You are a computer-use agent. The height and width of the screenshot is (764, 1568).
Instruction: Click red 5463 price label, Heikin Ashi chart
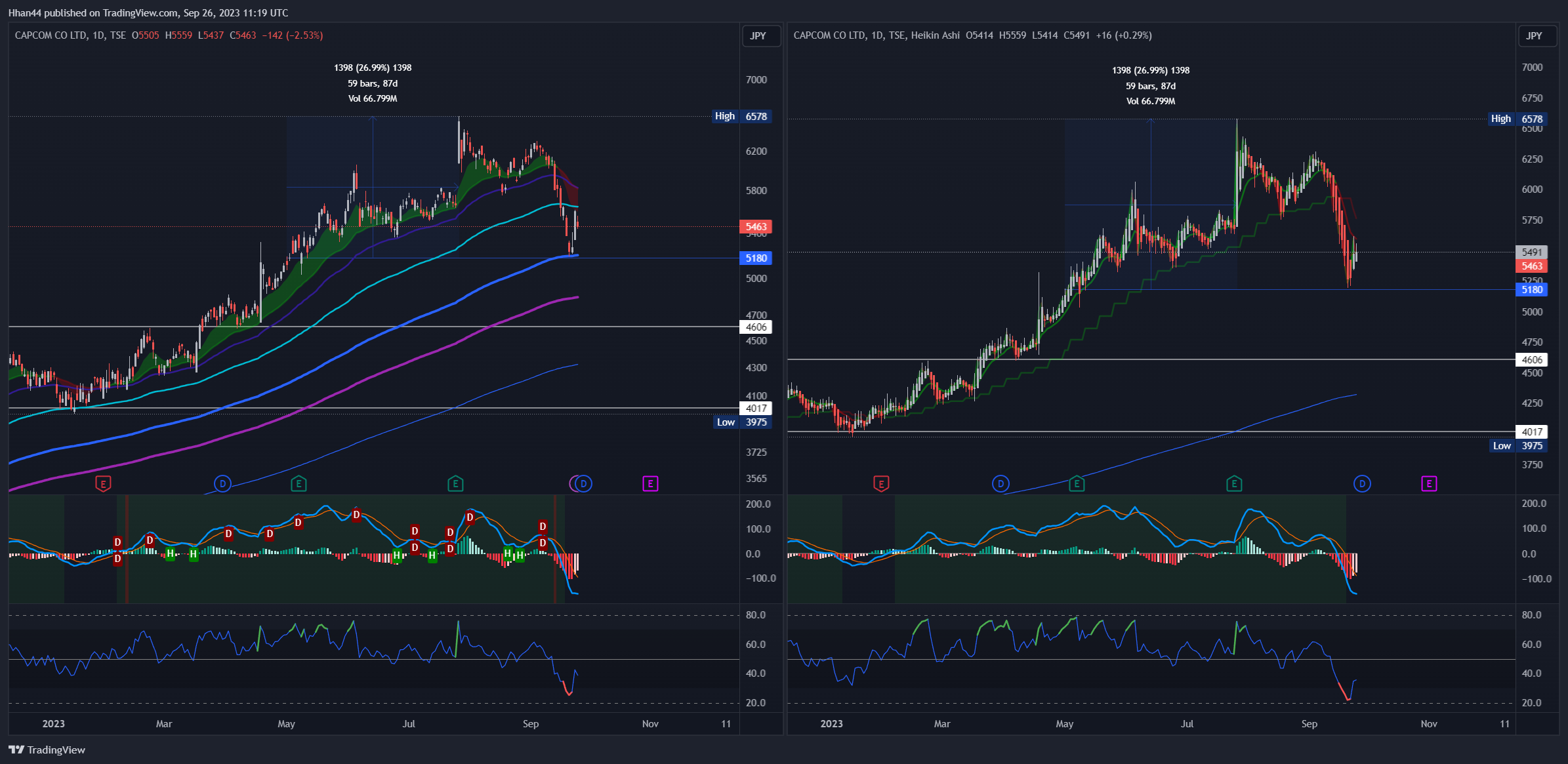coord(1532,266)
